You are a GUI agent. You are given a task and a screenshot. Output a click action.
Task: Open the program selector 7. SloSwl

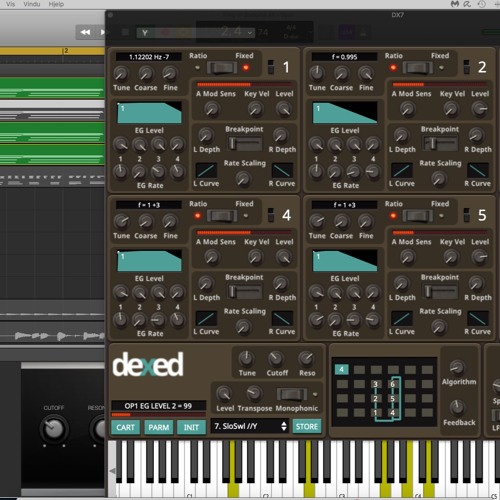point(250,426)
